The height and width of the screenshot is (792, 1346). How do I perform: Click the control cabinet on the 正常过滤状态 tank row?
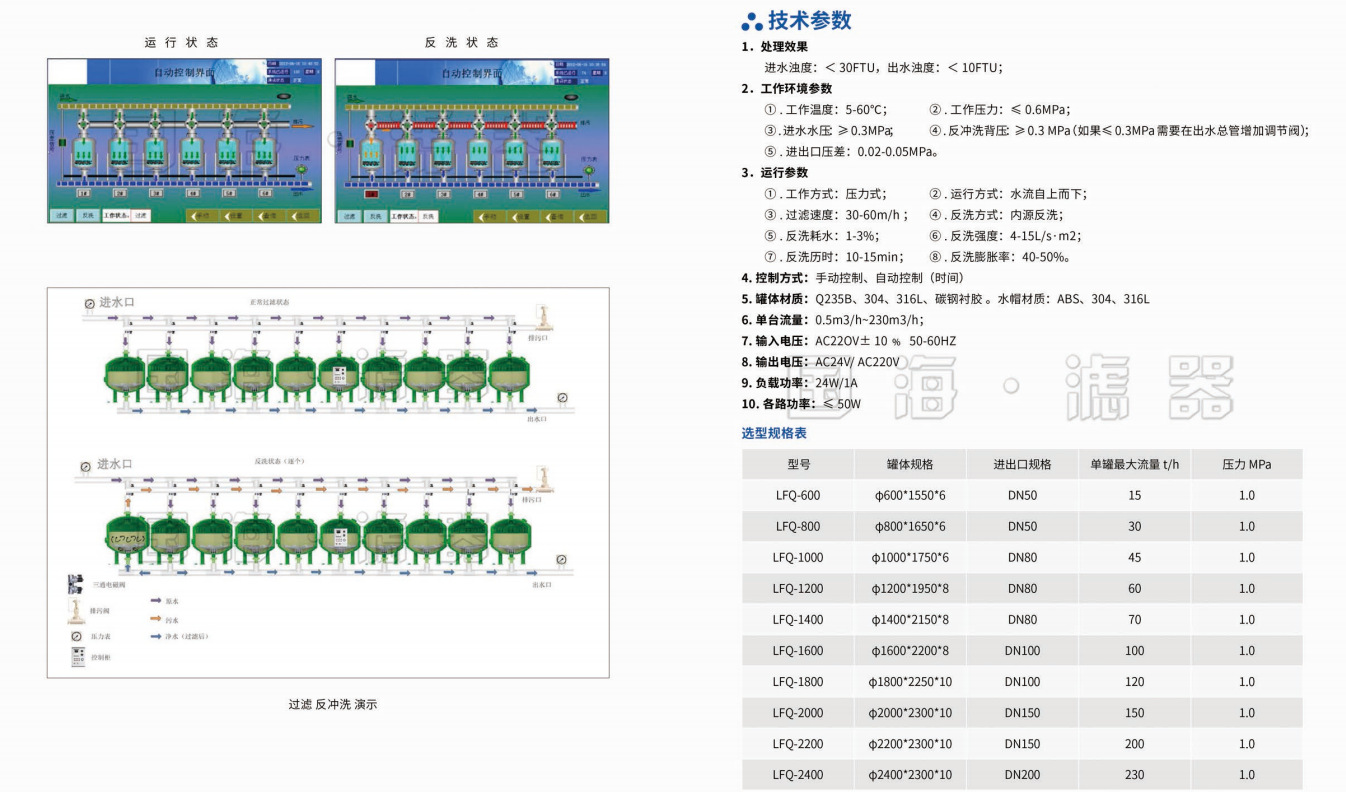pyautogui.click(x=340, y=376)
